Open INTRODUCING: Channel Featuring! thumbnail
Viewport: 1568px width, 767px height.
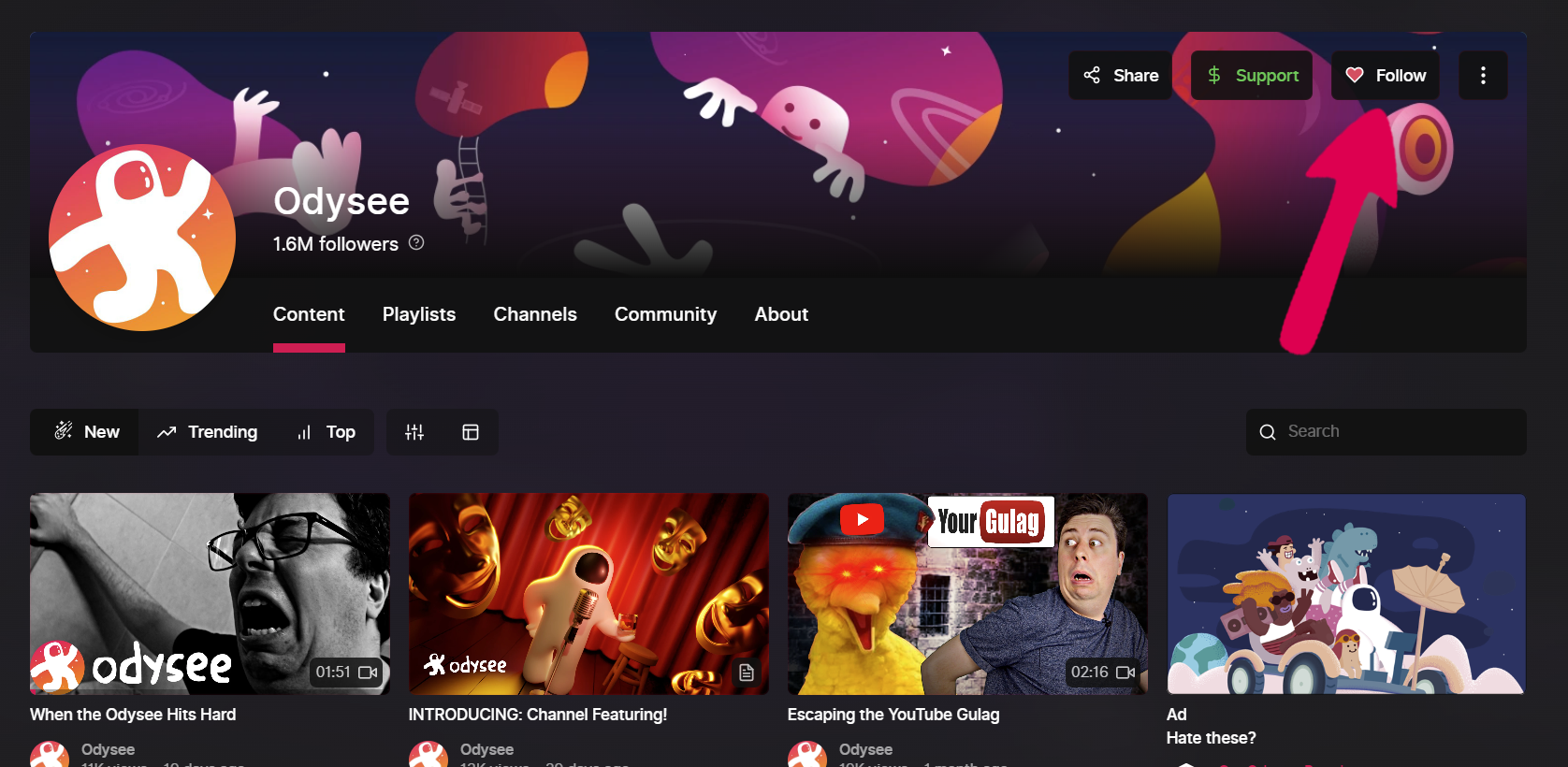click(588, 594)
